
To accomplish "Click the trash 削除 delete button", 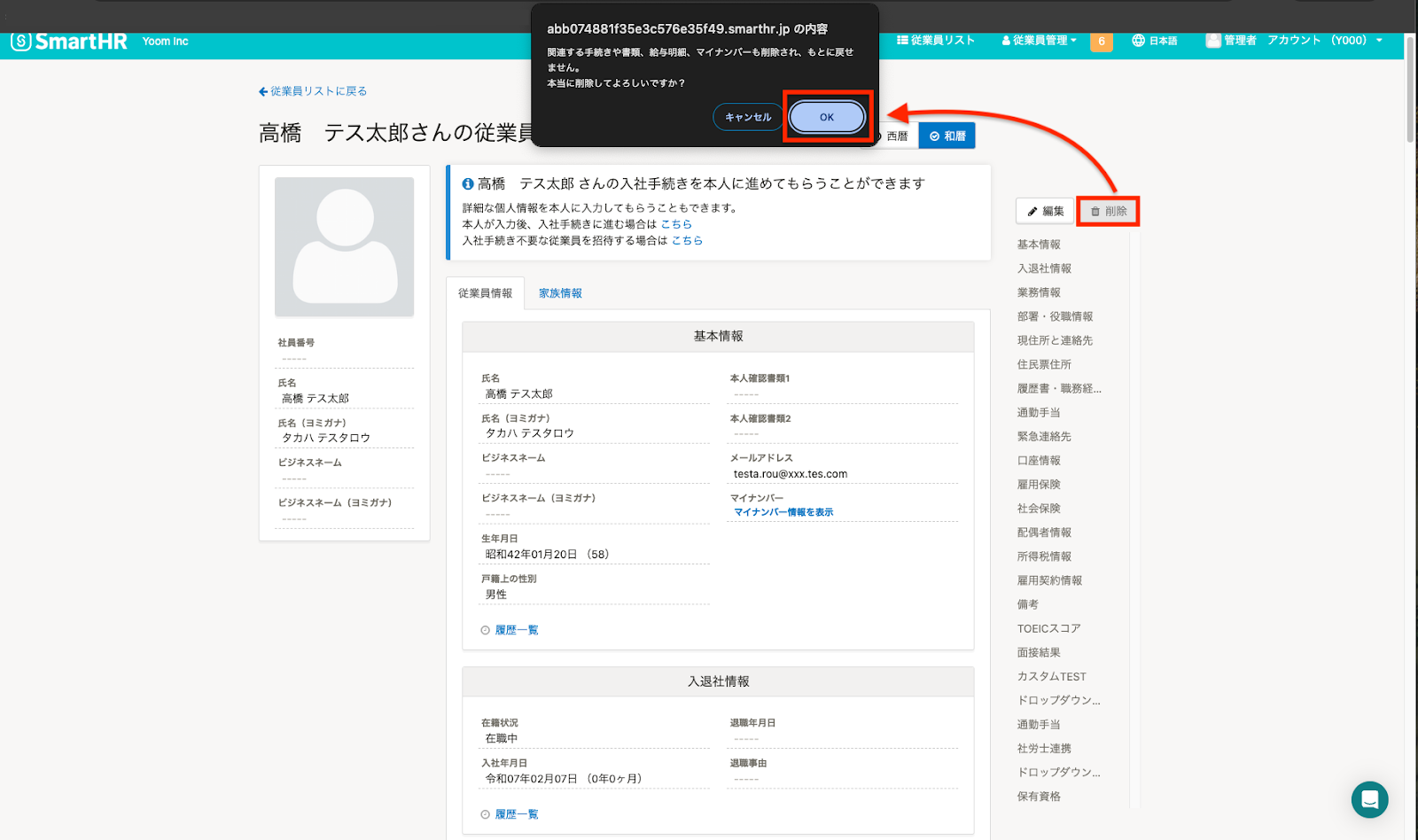I will [1108, 212].
